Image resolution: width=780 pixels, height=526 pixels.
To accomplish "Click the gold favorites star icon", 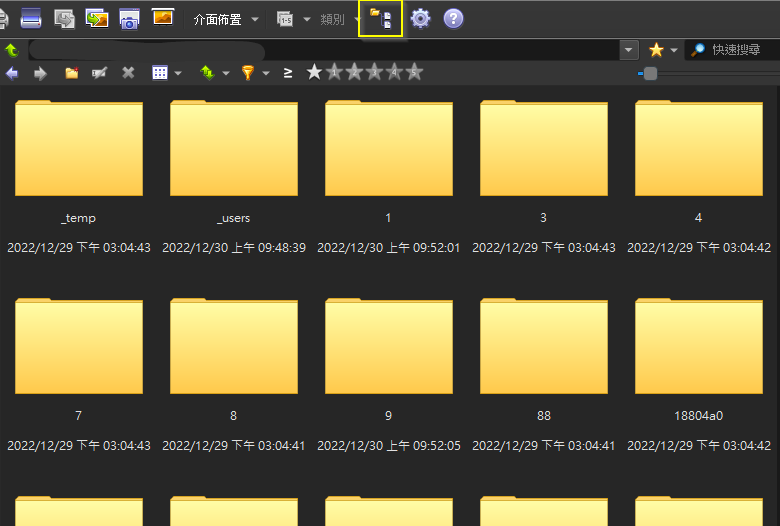I will [656, 50].
